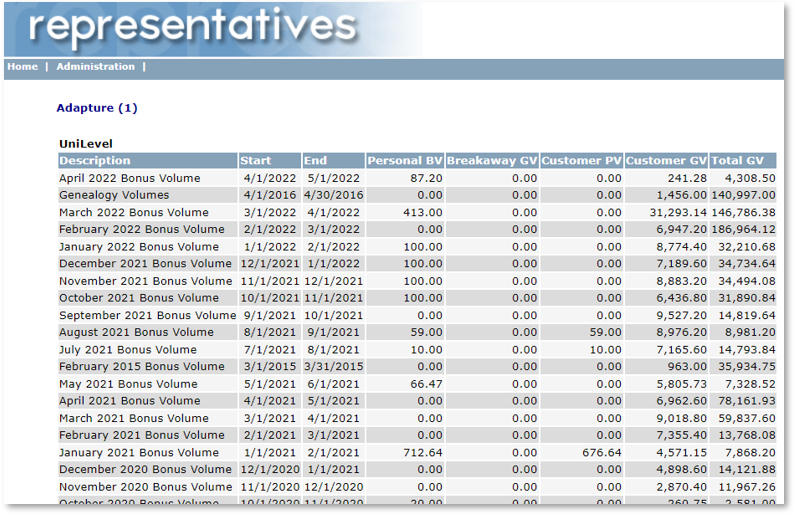Select the Genealogy Volumes row
797x517 pixels.
pyautogui.click(x=114, y=195)
